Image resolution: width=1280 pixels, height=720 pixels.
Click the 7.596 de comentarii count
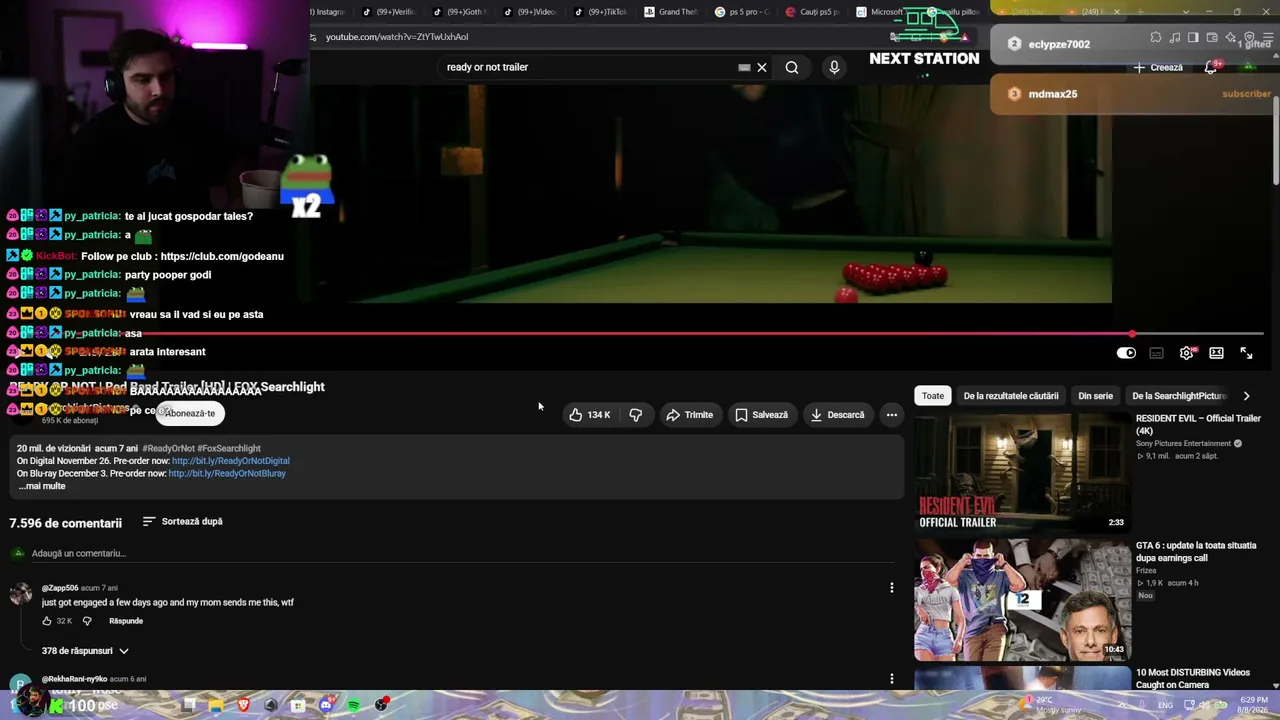66,523
